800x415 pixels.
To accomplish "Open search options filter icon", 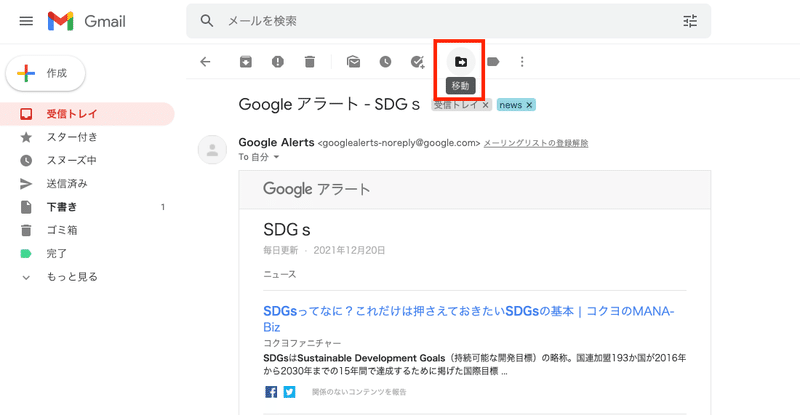I will pyautogui.click(x=690, y=21).
